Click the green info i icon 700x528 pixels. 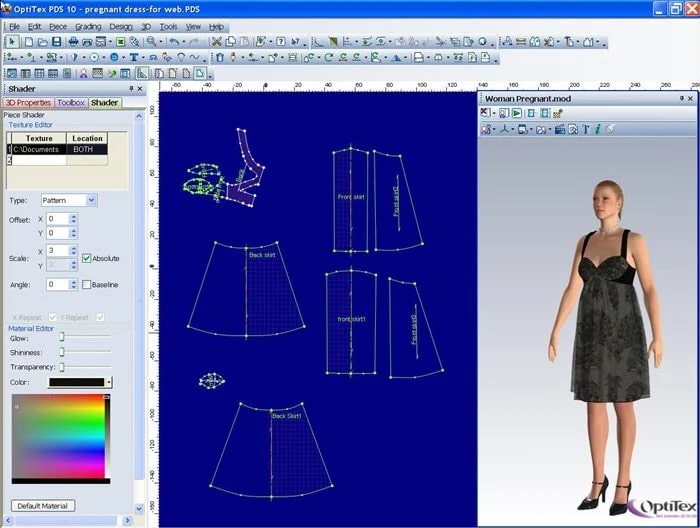(598, 129)
